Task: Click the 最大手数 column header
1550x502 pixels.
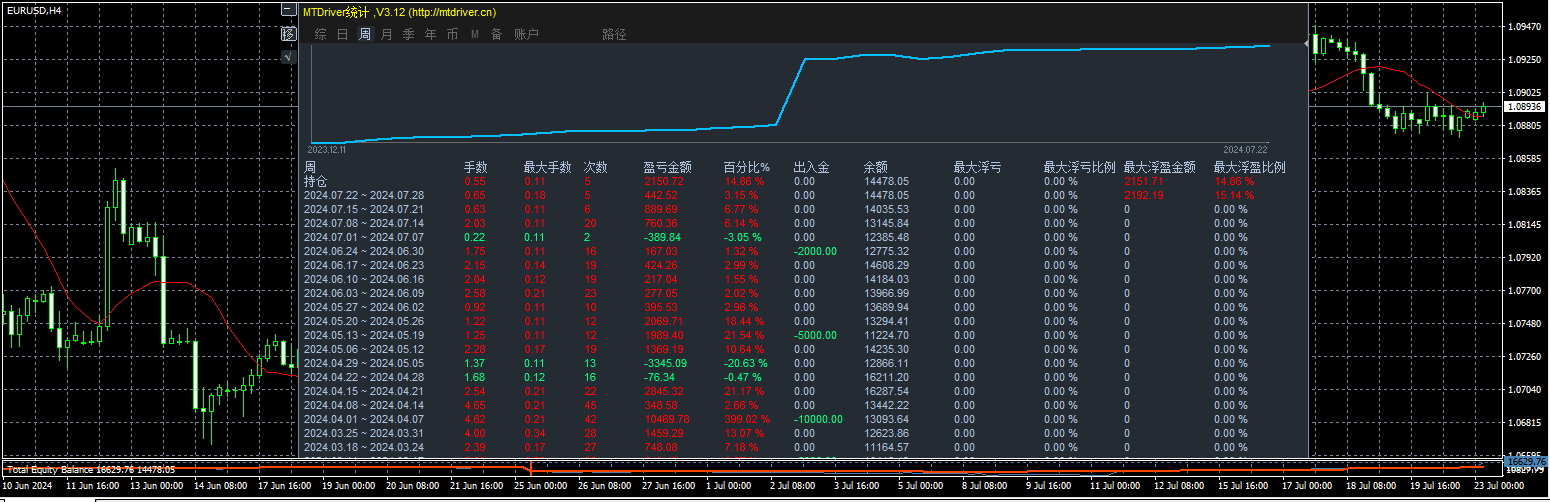Action: pyautogui.click(x=547, y=167)
